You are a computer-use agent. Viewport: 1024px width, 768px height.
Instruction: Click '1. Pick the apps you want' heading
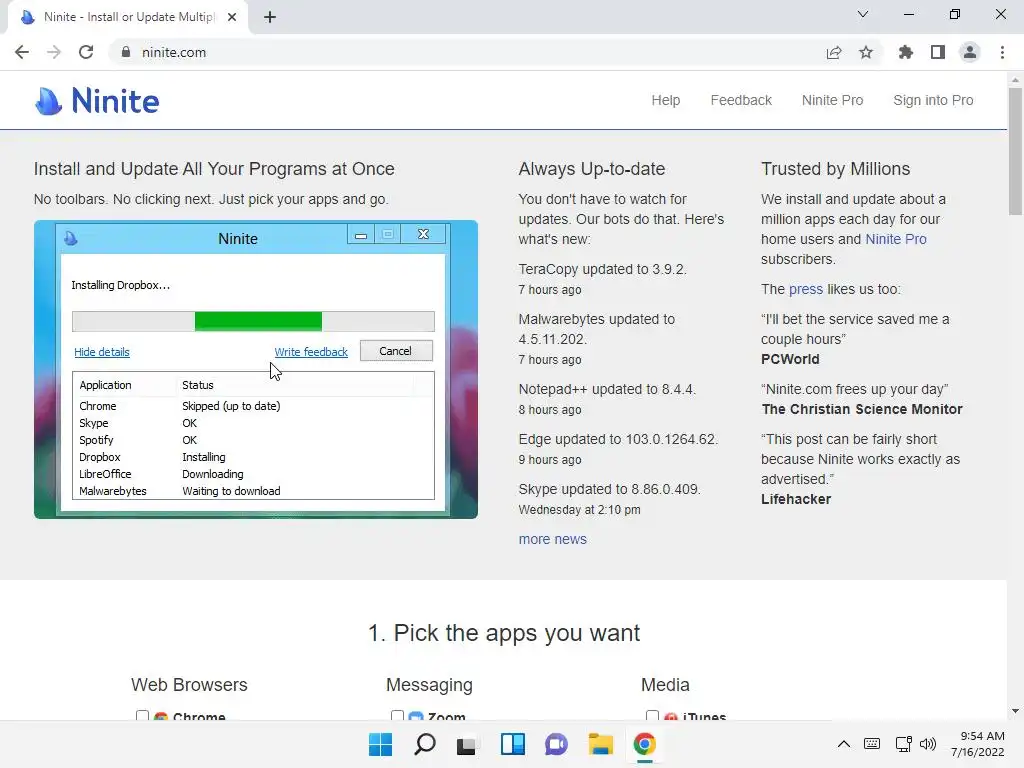click(x=504, y=633)
